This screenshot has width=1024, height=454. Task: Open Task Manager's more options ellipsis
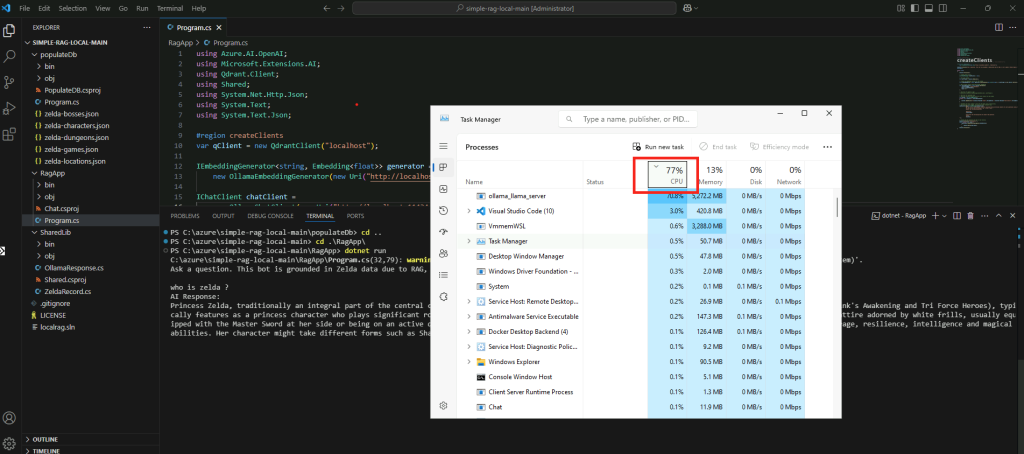(827, 147)
